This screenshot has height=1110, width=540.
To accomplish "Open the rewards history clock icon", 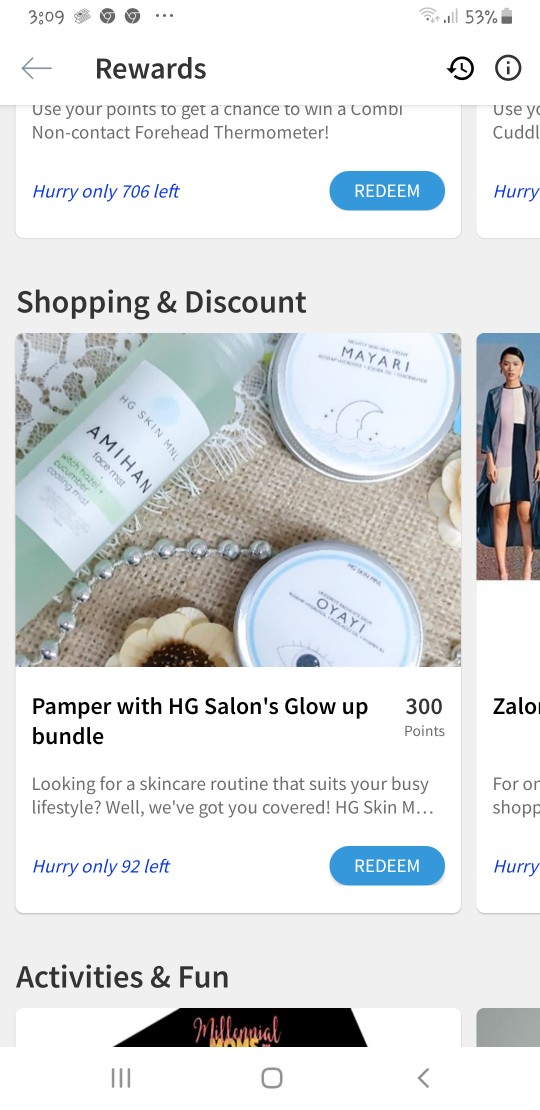I will [461, 69].
